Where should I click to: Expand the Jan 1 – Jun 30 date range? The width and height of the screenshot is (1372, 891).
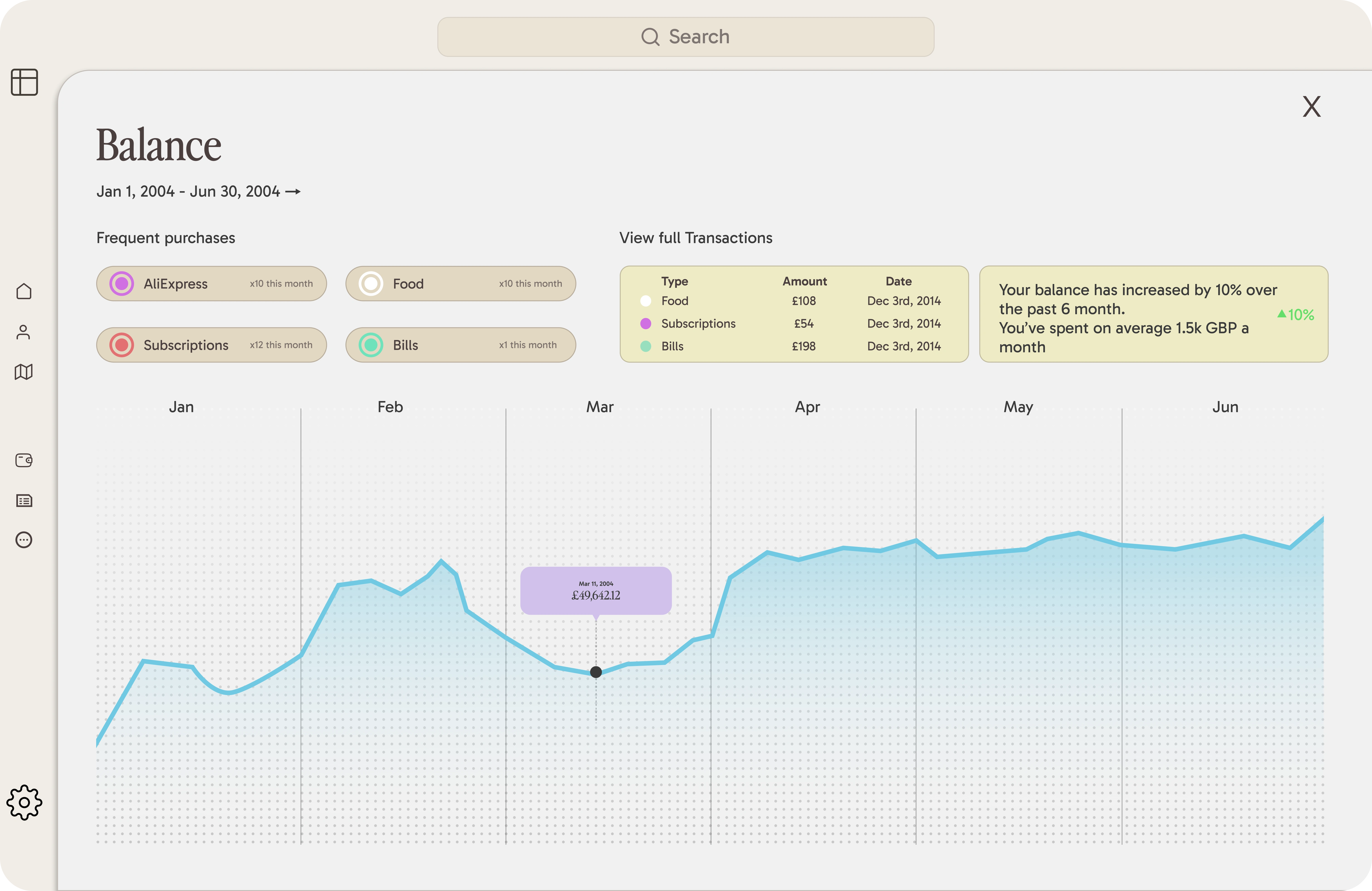[198, 191]
